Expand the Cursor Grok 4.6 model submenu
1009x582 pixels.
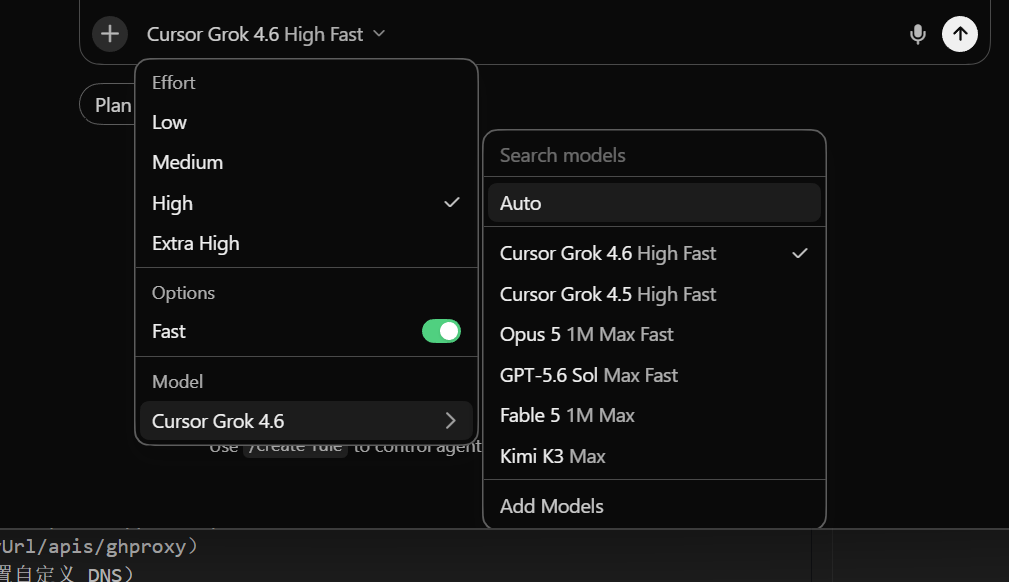tap(306, 421)
